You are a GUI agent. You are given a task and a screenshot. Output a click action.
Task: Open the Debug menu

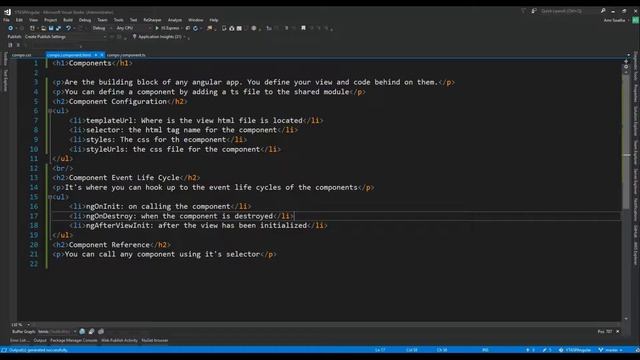click(85, 20)
